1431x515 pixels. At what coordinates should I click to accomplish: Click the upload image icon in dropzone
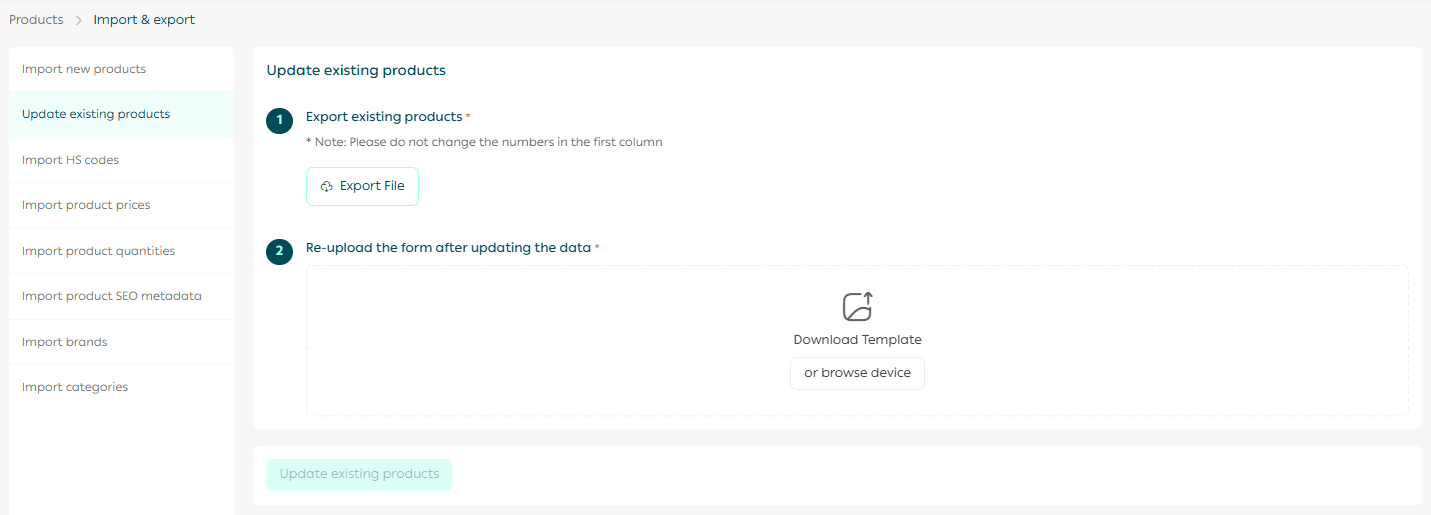(857, 306)
